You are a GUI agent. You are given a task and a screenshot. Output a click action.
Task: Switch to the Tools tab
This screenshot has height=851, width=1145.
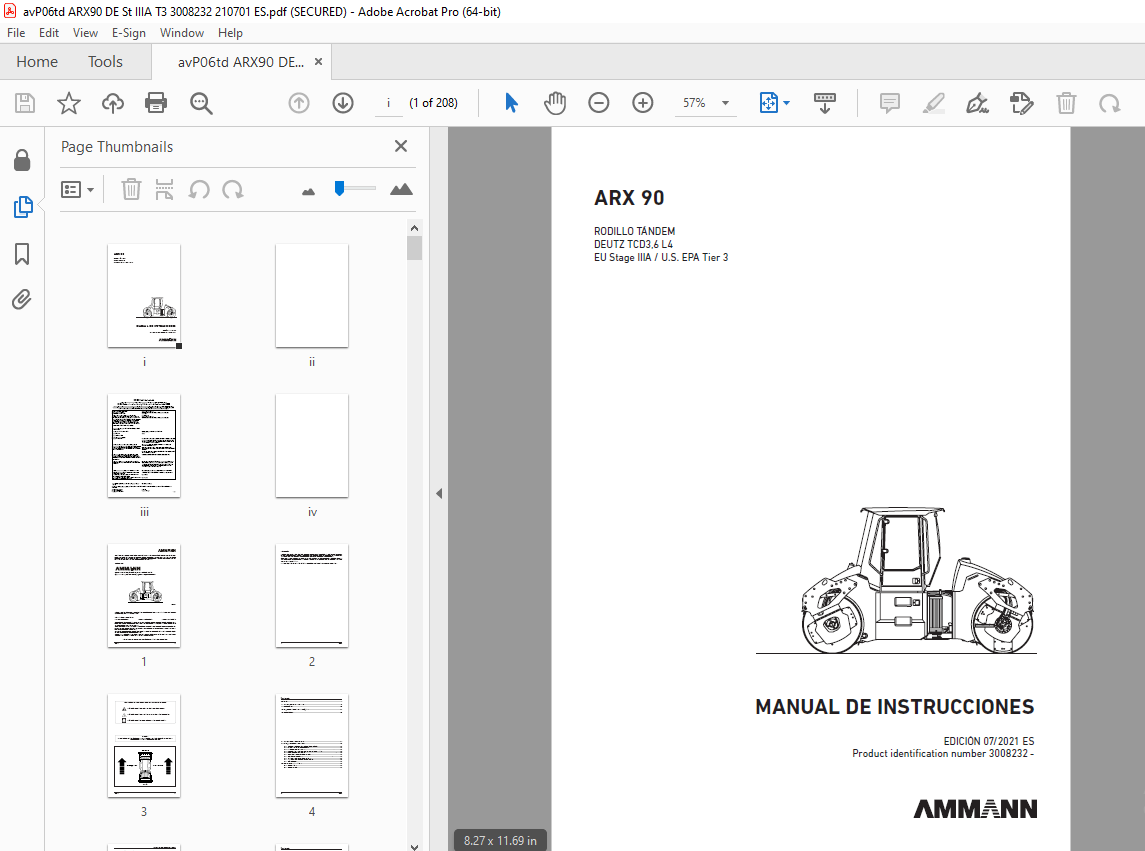pyautogui.click(x=105, y=62)
